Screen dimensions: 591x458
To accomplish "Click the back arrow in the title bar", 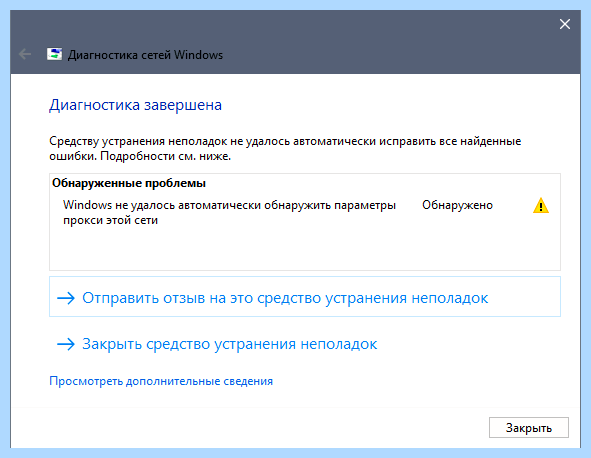I will [25, 54].
